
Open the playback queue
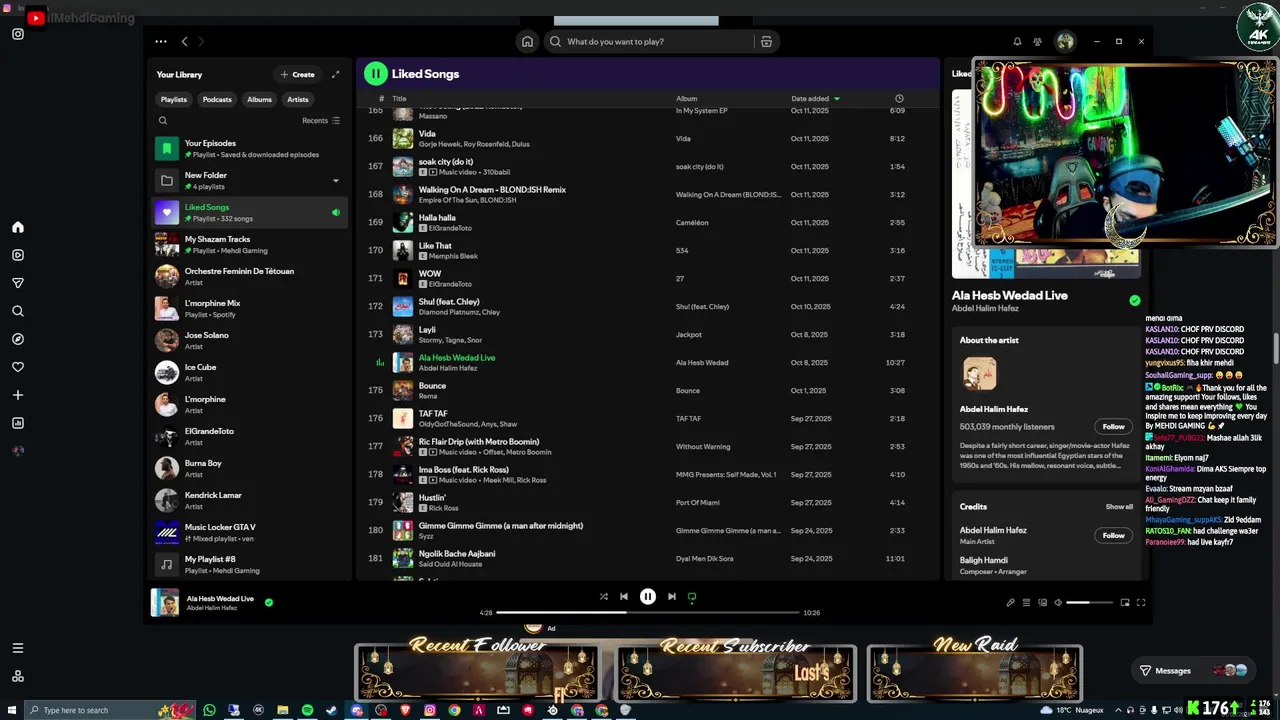1026,602
